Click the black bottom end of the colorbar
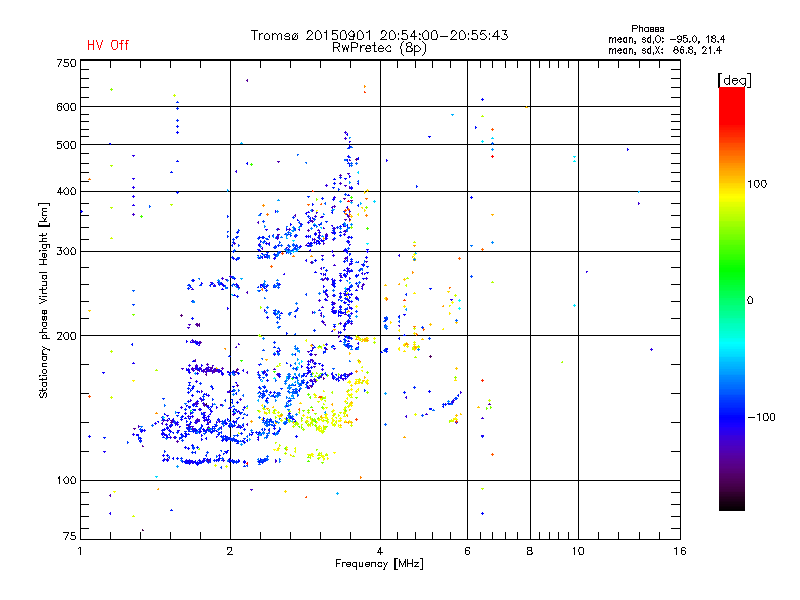Image resolution: width=800 pixels, height=600 pixels. point(732,503)
